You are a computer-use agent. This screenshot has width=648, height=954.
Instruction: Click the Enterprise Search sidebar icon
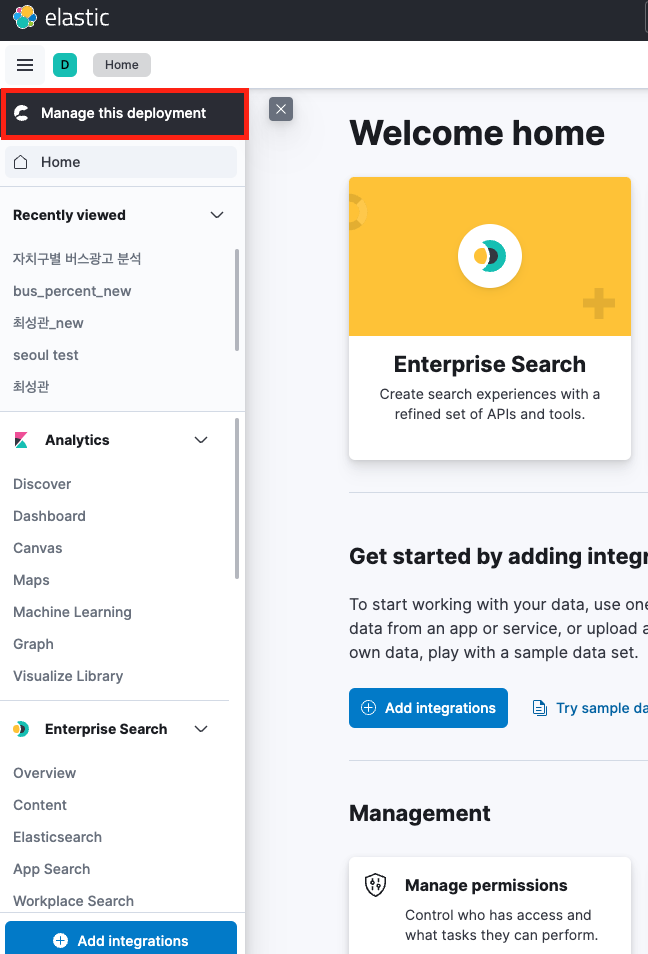(21, 729)
